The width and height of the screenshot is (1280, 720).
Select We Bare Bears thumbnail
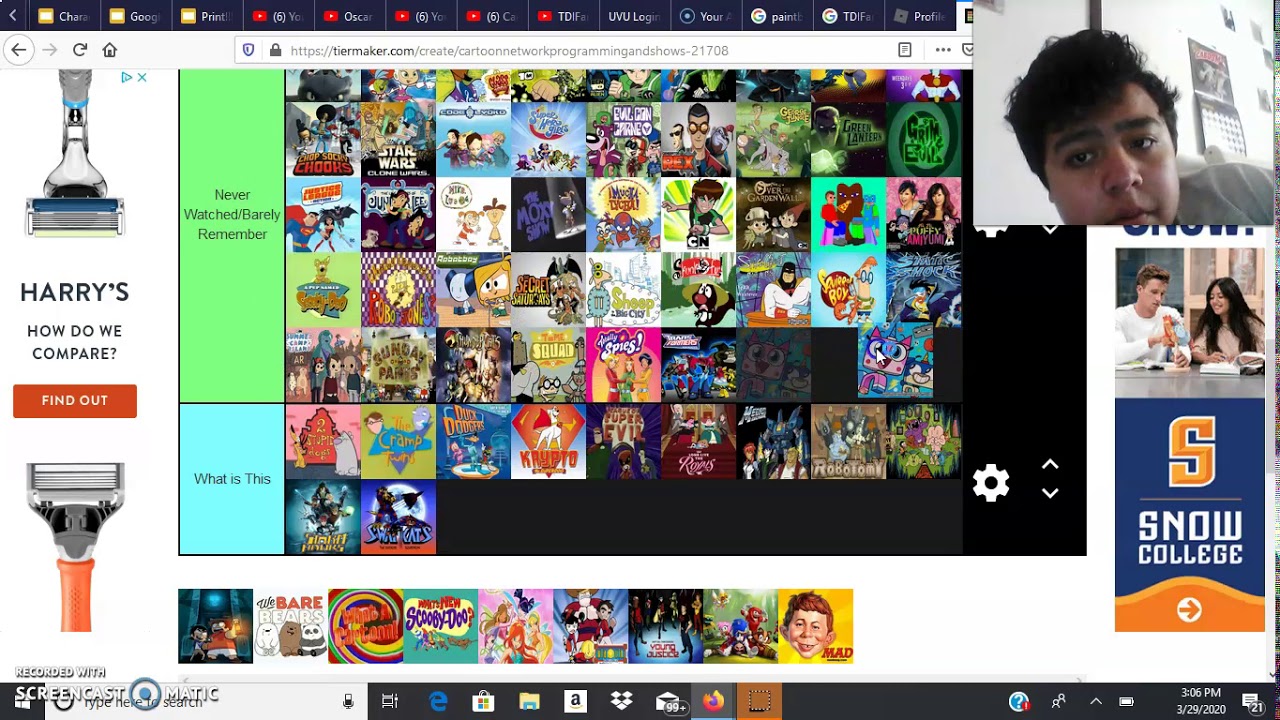(x=290, y=626)
